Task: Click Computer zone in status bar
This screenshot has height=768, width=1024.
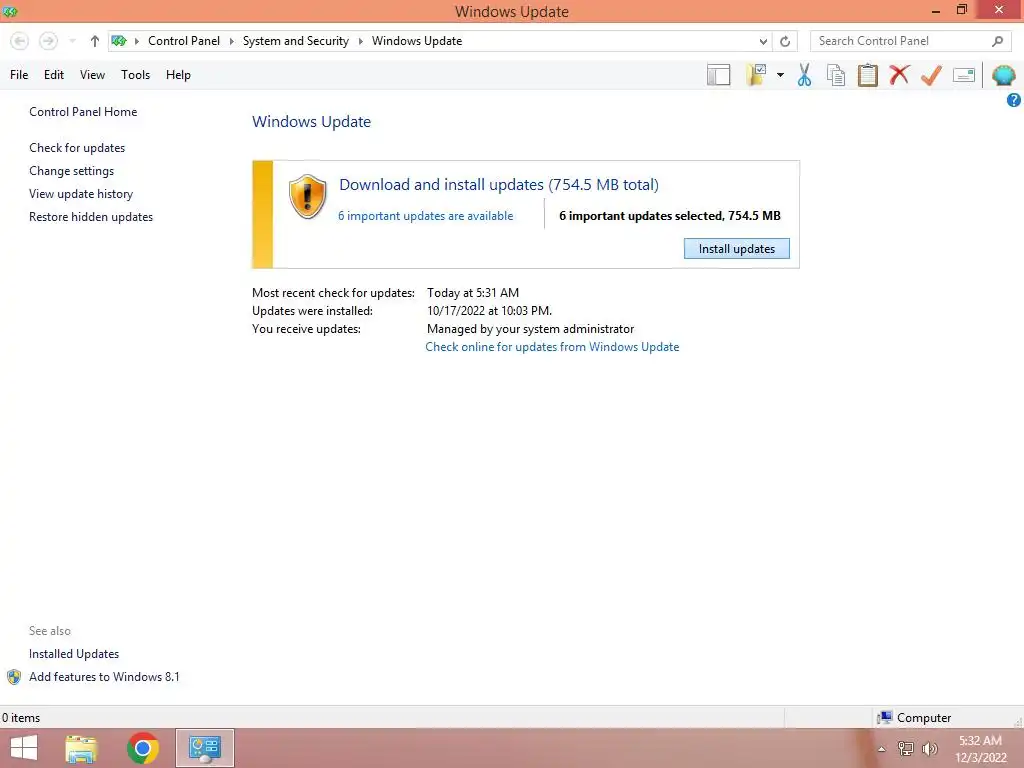Action: [914, 718]
